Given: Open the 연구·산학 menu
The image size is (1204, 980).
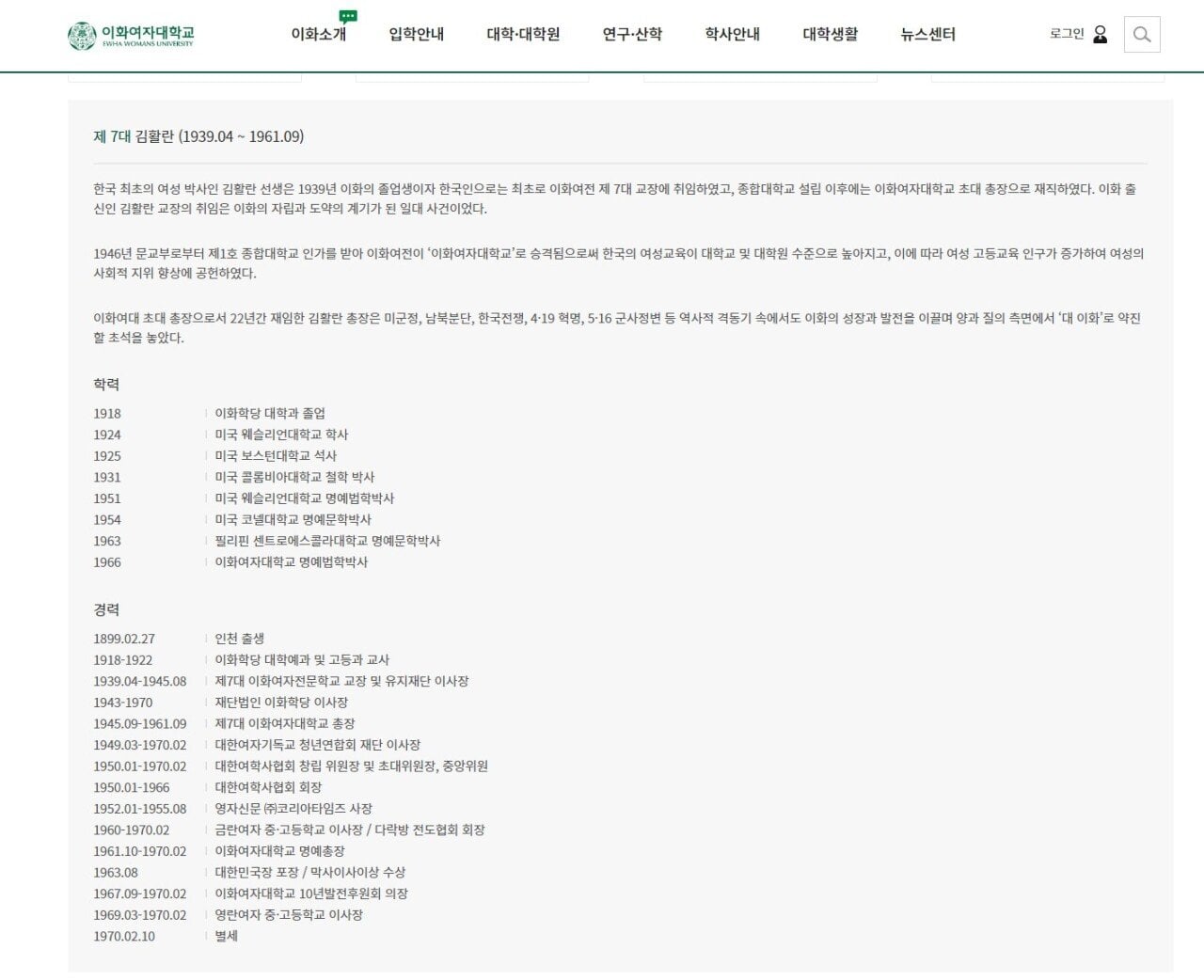Looking at the screenshot, I should (632, 35).
